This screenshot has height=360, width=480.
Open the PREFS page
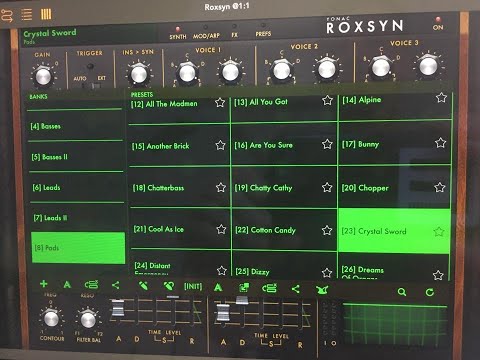tap(263, 31)
